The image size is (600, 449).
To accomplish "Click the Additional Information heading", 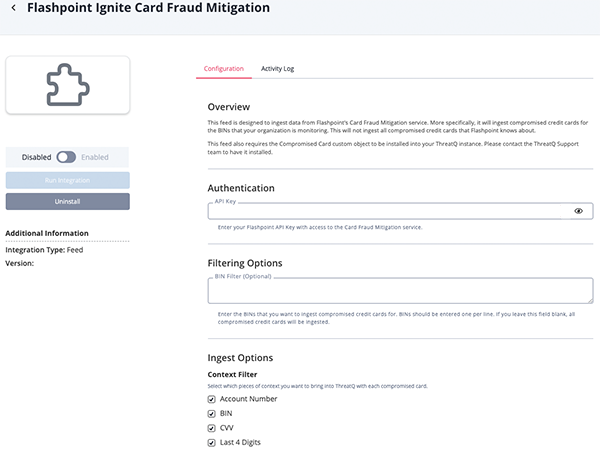I will click(47, 233).
